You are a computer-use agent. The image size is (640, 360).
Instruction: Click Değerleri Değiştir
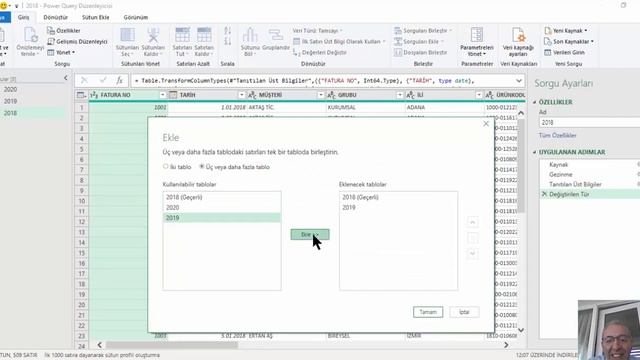click(320, 53)
